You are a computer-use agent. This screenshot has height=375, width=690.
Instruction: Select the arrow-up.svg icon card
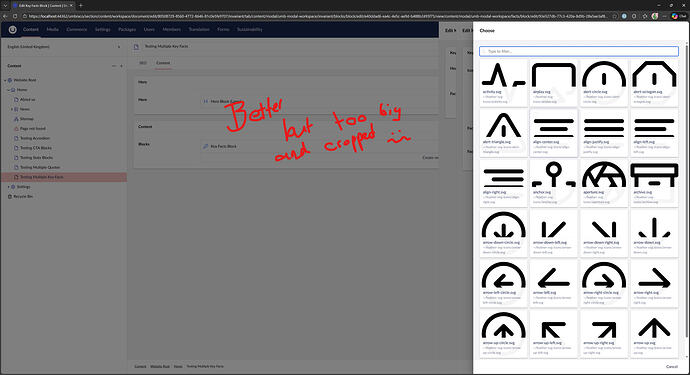(x=654, y=334)
